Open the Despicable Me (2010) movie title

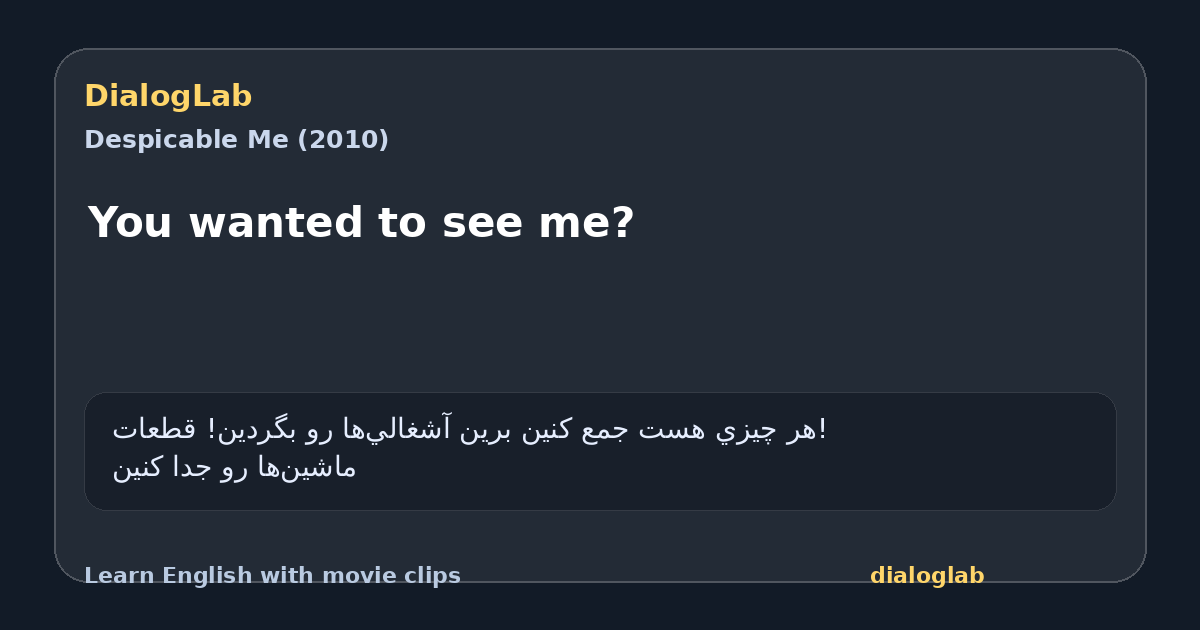click(x=236, y=140)
